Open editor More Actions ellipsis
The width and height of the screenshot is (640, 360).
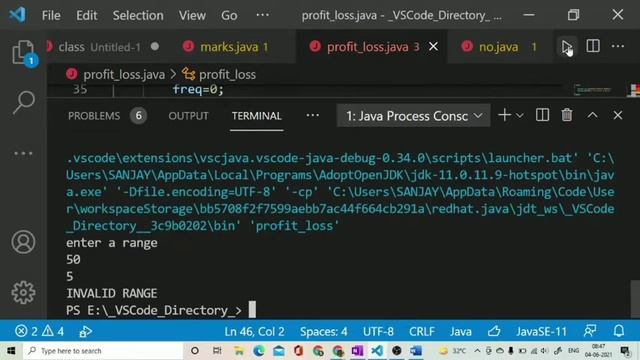pyautogui.click(x=618, y=46)
